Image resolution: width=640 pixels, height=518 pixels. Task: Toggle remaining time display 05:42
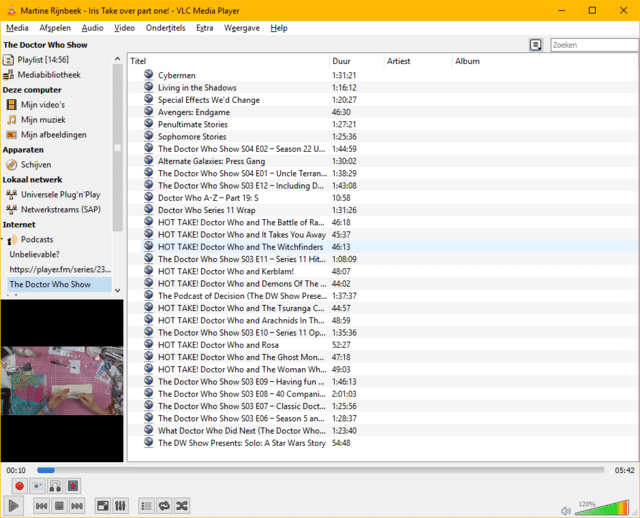point(624,470)
